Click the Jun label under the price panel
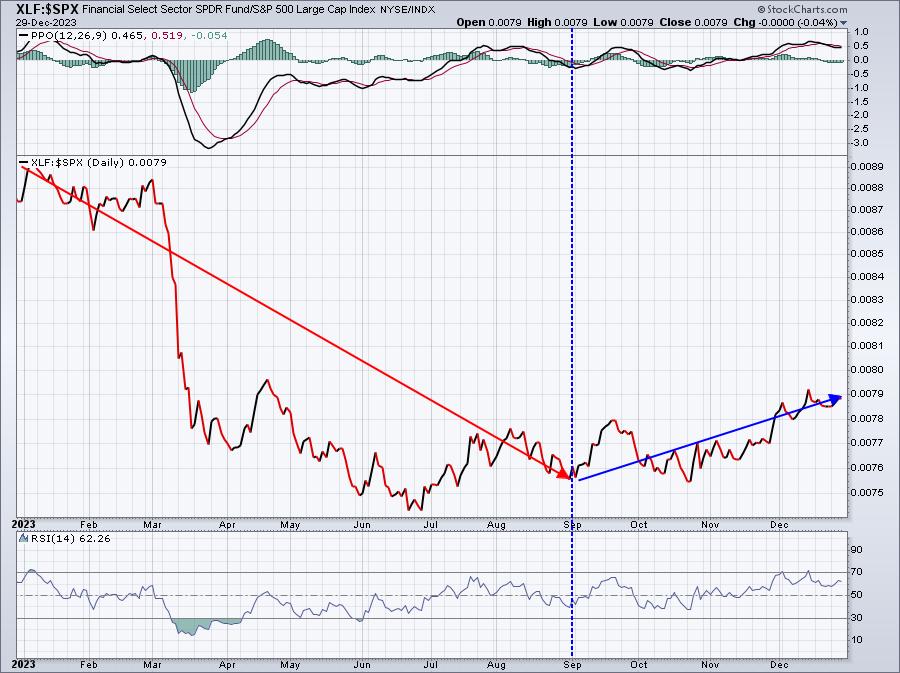900x673 pixels. click(362, 524)
